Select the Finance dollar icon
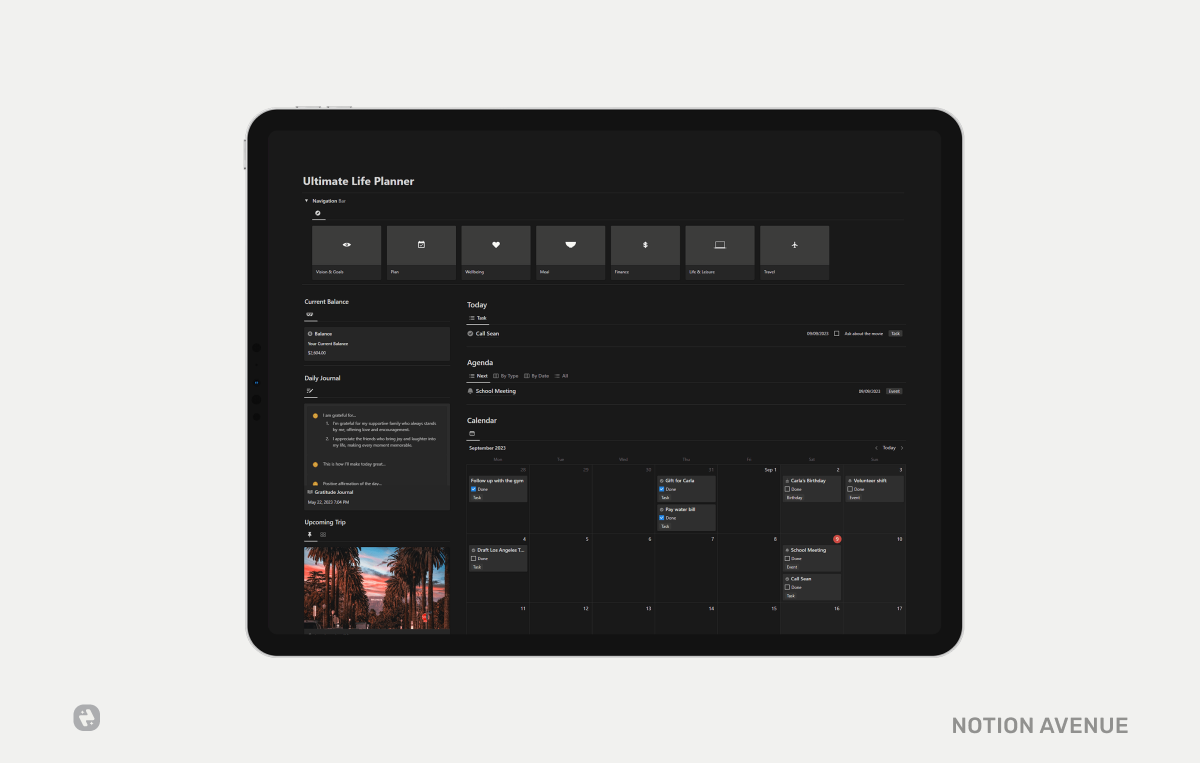The width and height of the screenshot is (1200, 763). [644, 244]
